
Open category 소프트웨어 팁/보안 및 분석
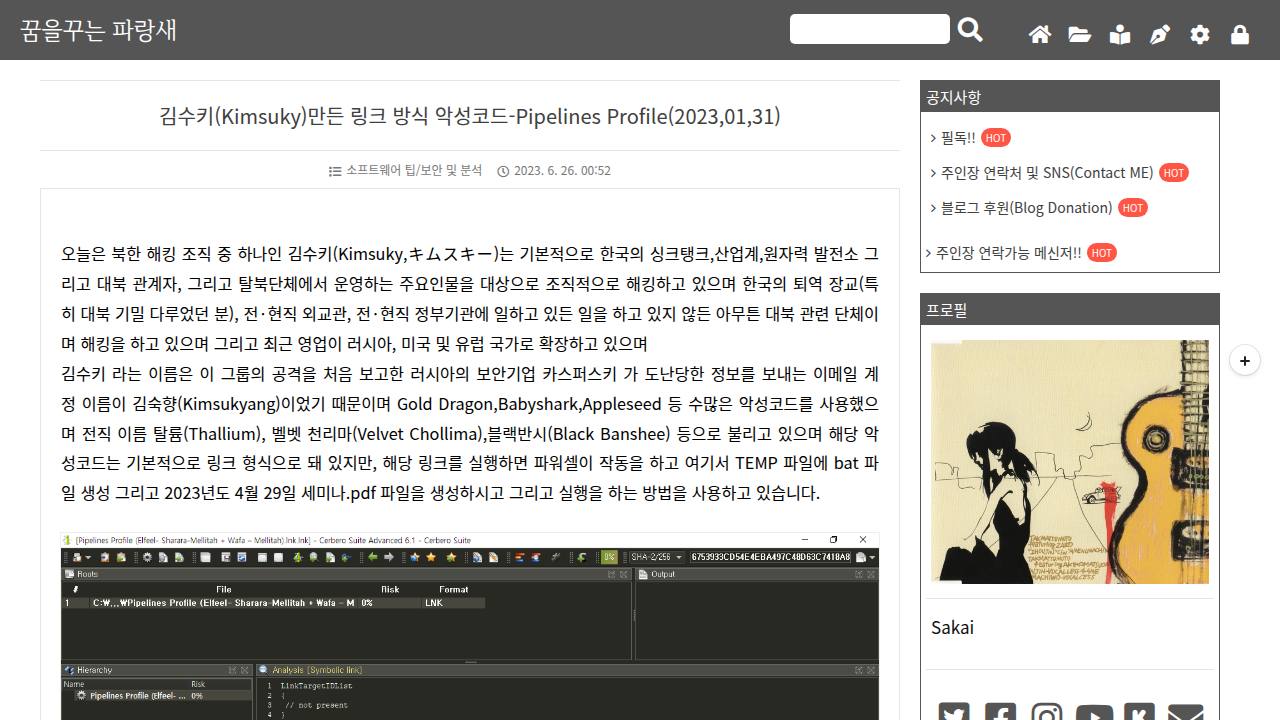click(x=414, y=171)
